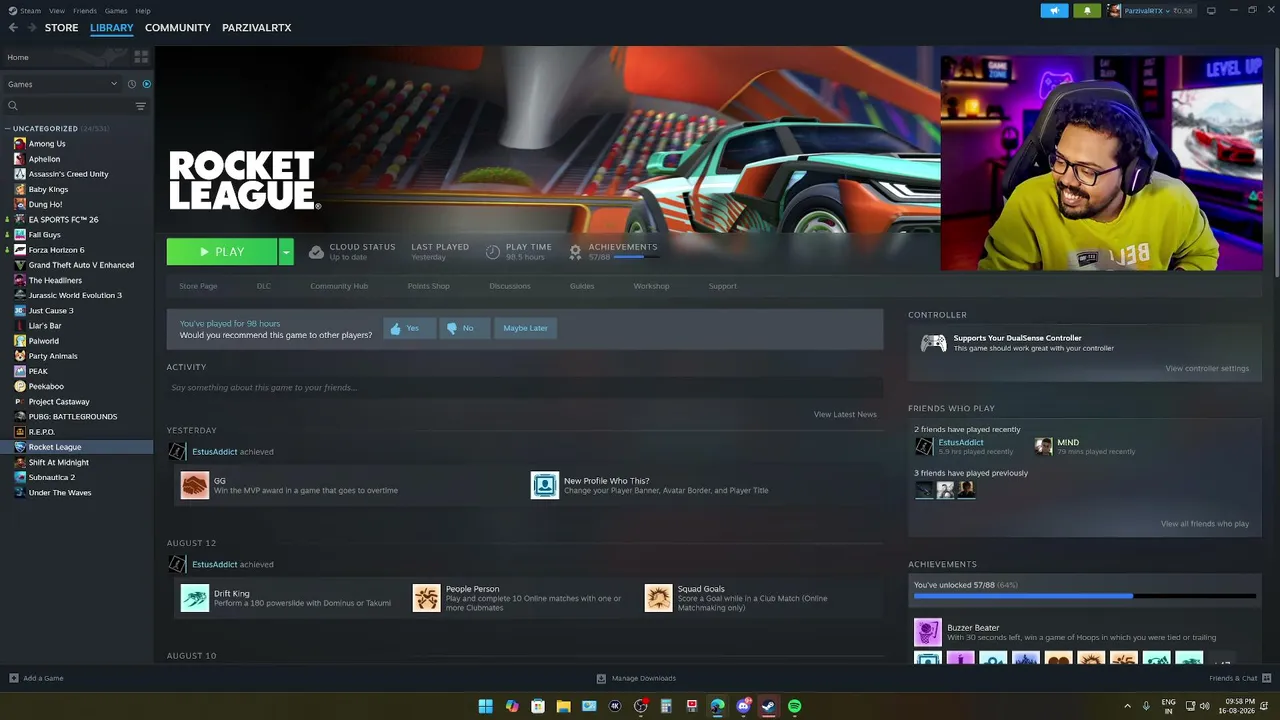Launch Rocket League with Play button
1280x720 pixels.
[222, 252]
